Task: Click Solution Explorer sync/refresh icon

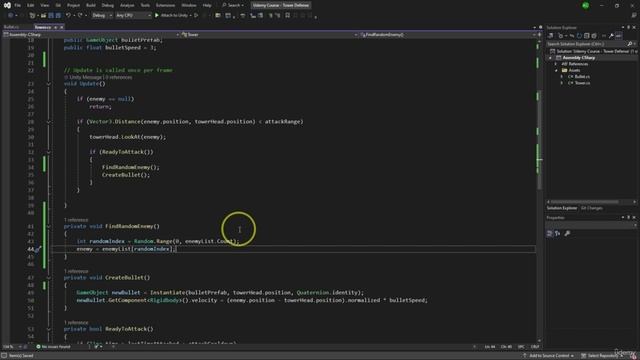Action: point(579,36)
